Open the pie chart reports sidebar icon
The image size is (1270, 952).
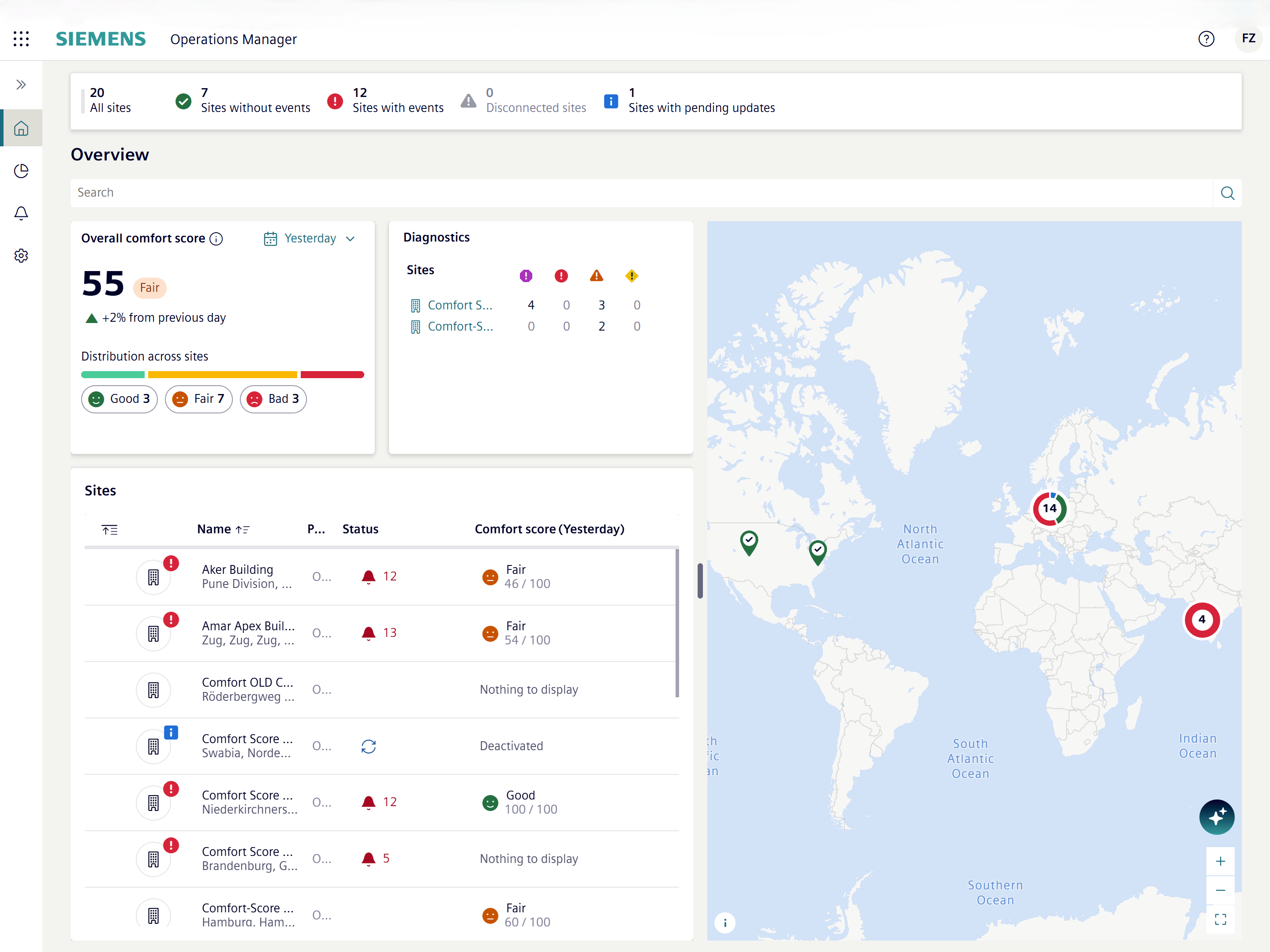tap(21, 171)
